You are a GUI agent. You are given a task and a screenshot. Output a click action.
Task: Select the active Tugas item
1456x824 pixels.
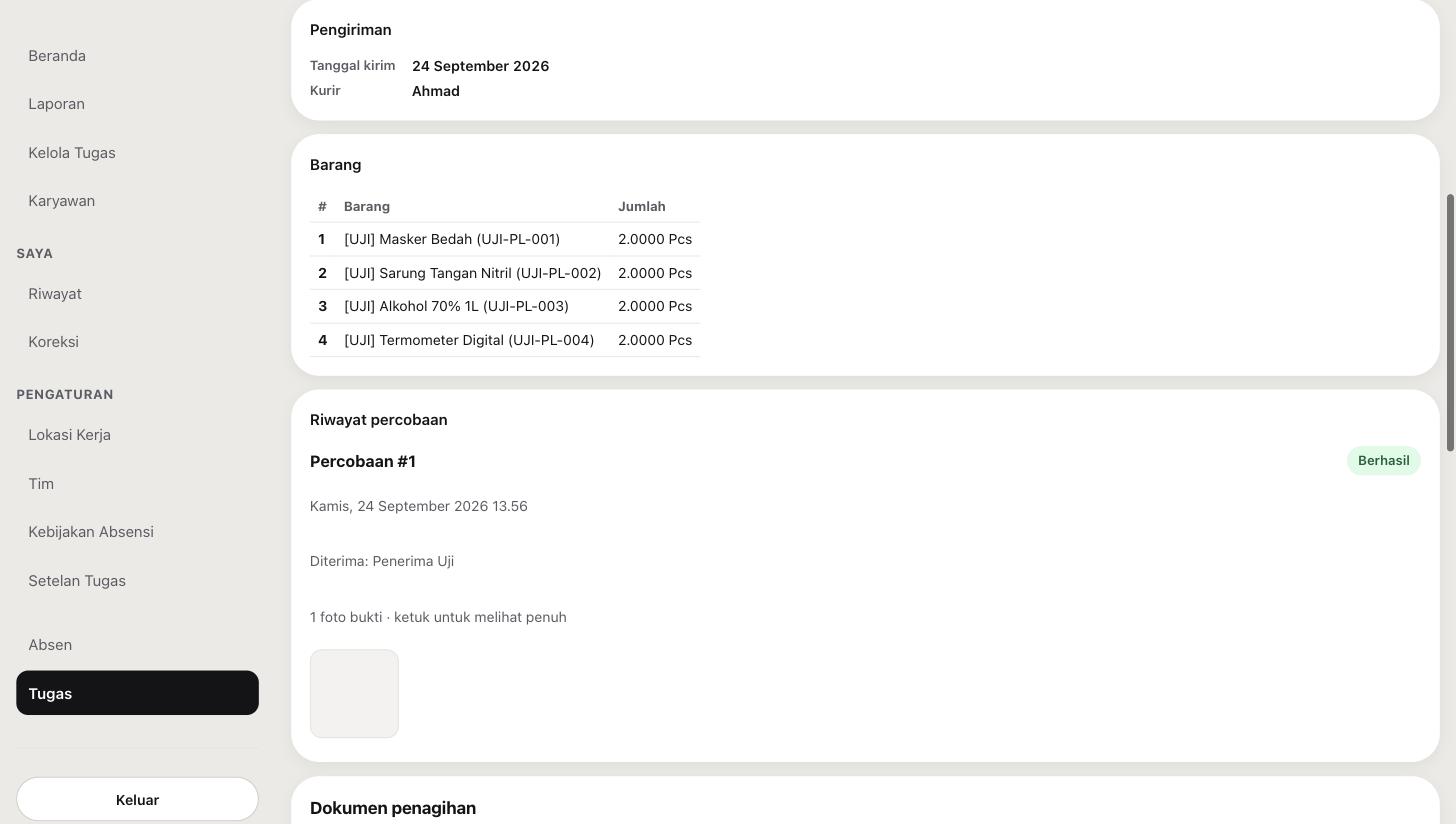click(x=137, y=693)
